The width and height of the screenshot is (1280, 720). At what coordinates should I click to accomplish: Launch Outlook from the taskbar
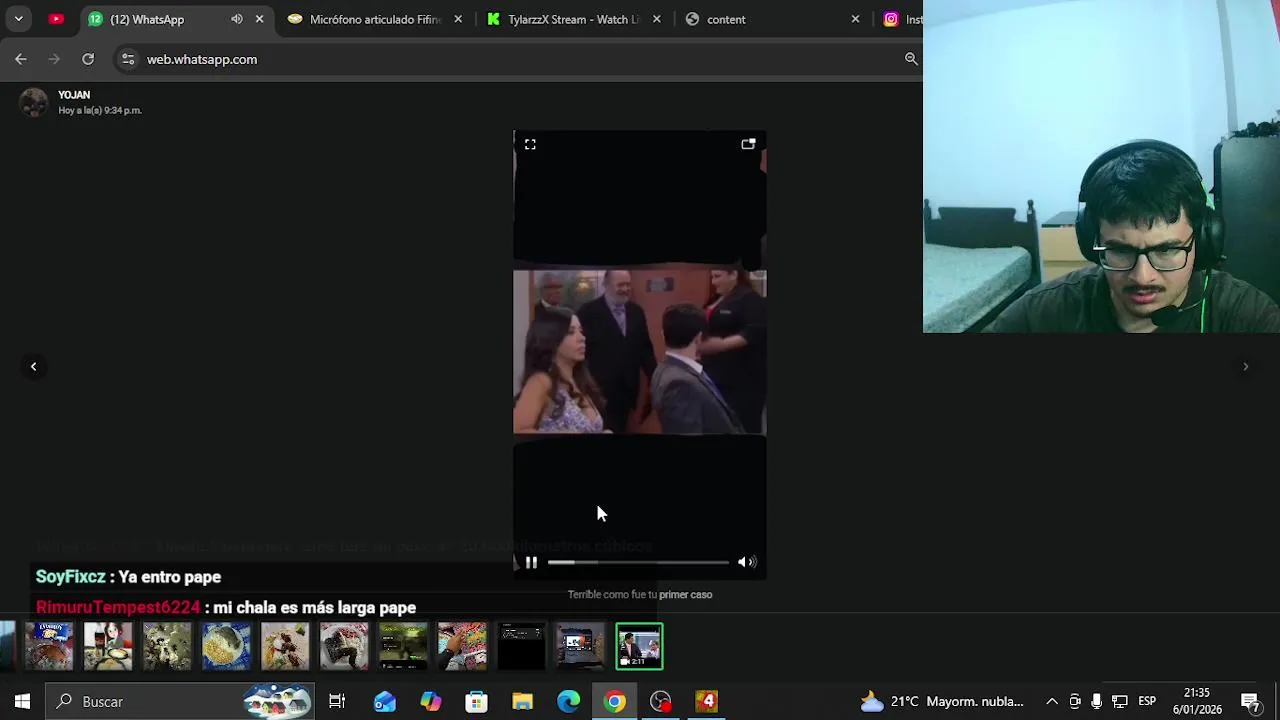(x=385, y=701)
